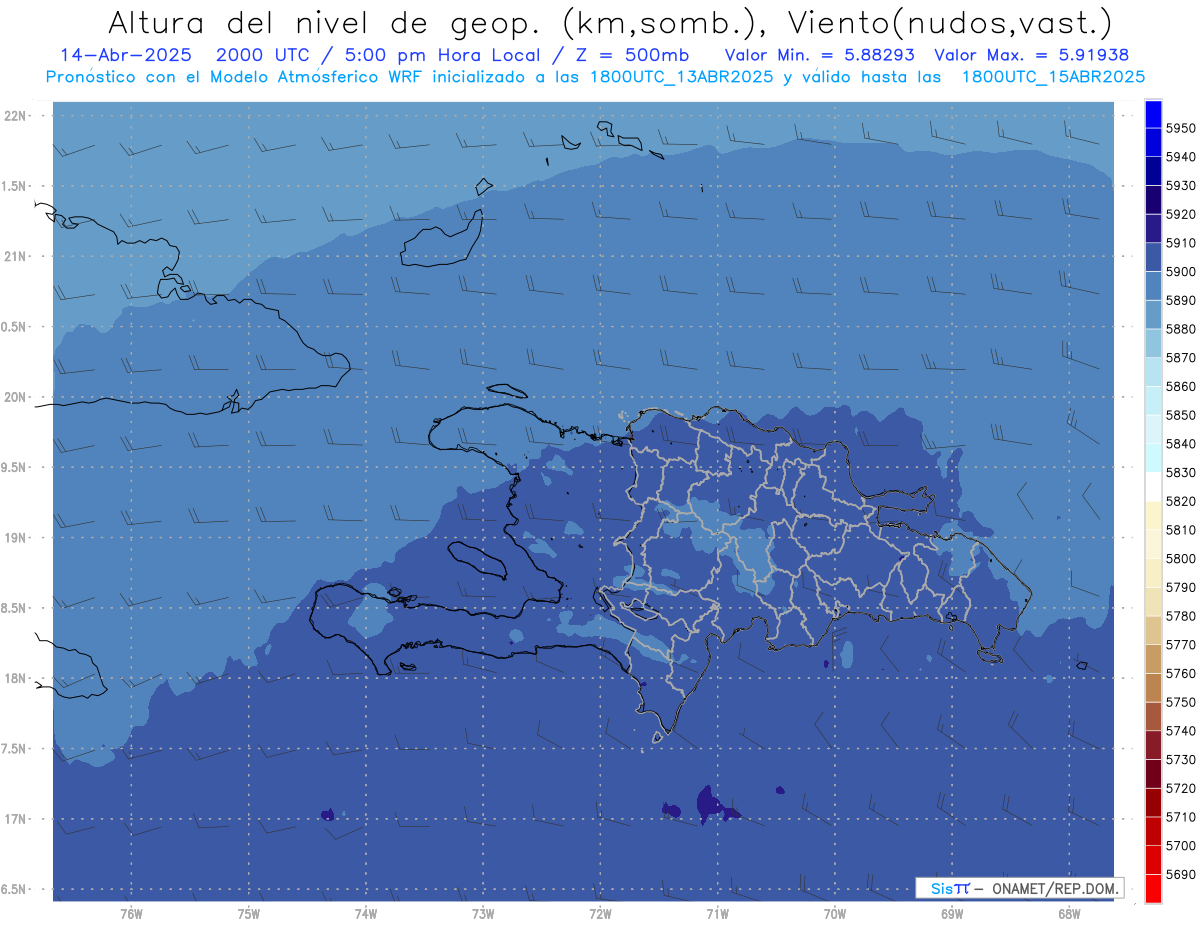Click the '5770' colorbar value
Viewport: 1200px width, 927px height.
pos(1181,645)
